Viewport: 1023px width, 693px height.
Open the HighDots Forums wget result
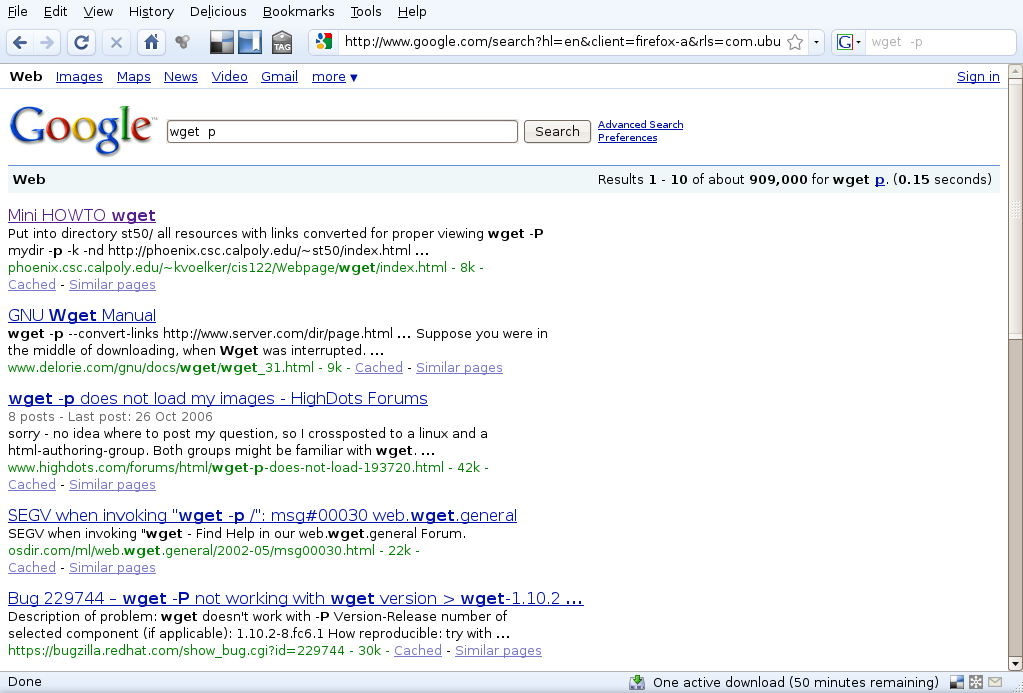click(x=218, y=399)
